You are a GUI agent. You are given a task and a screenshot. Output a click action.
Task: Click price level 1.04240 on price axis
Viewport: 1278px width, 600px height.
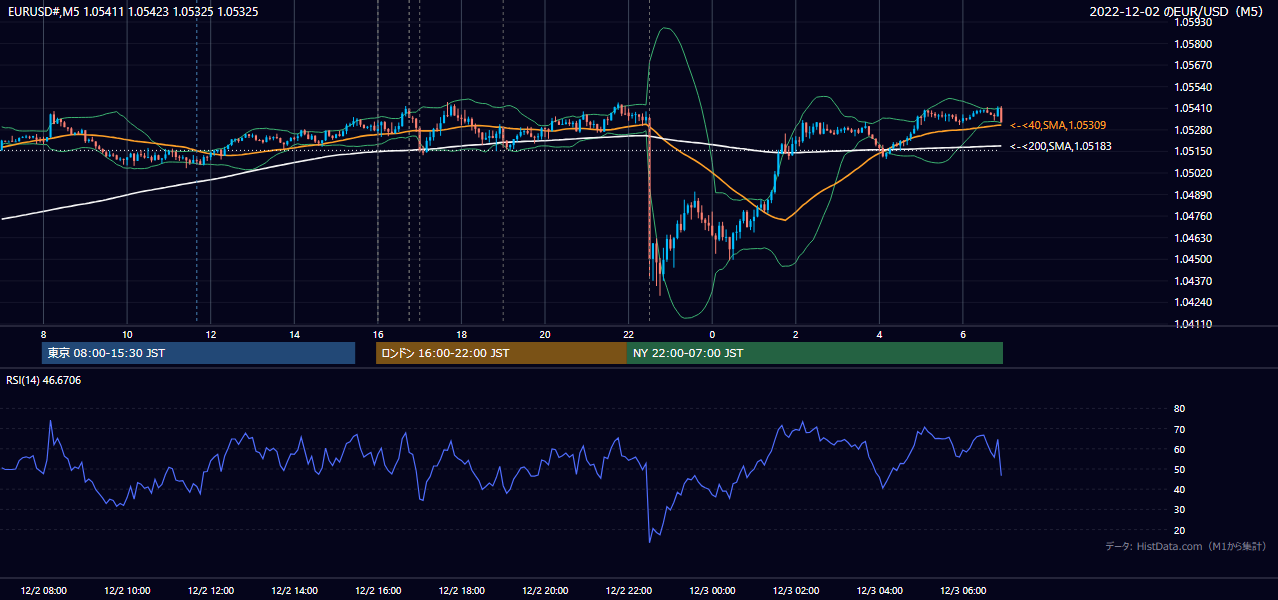[1192, 302]
